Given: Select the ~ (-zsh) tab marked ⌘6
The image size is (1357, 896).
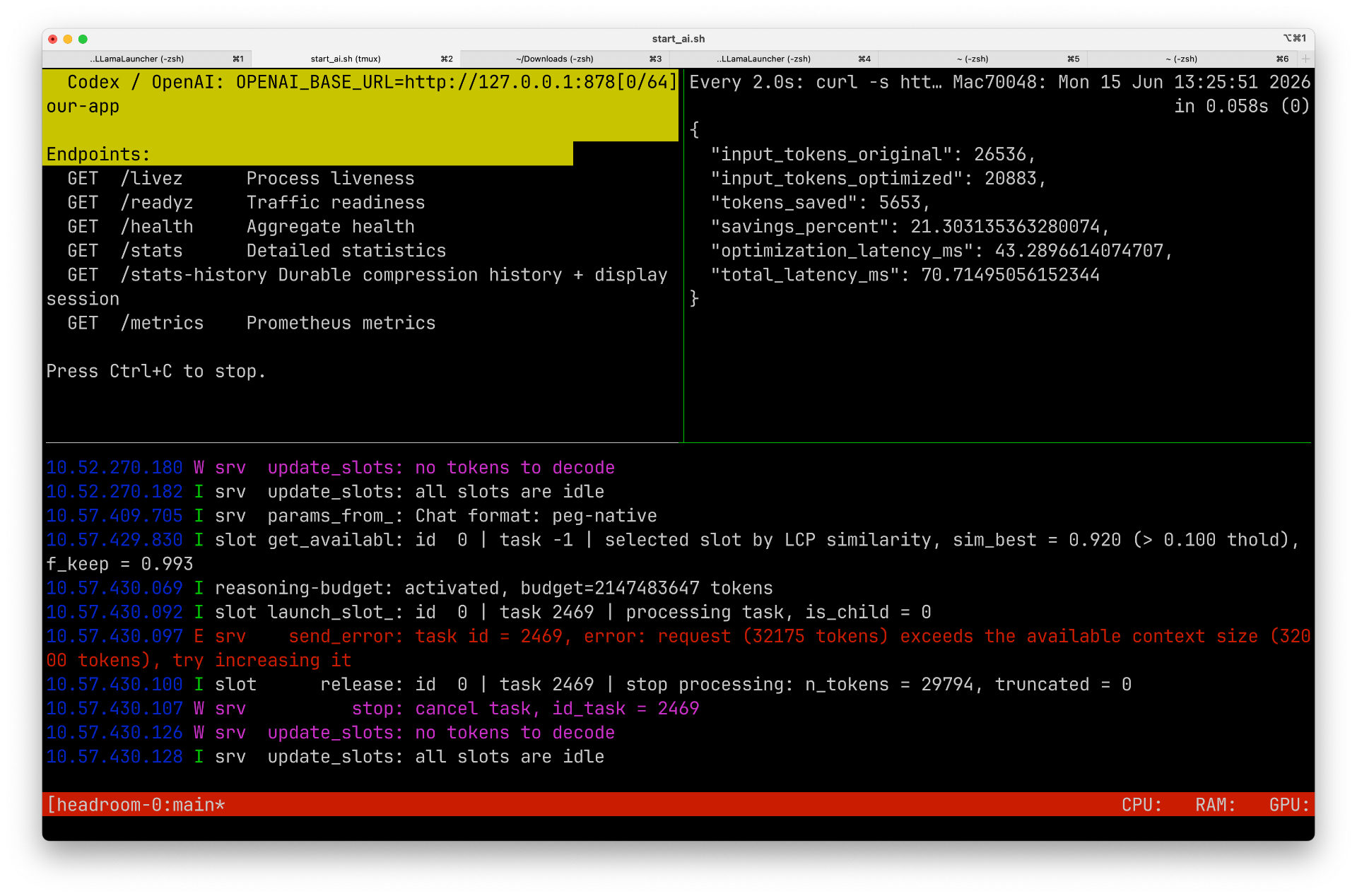Looking at the screenshot, I should 1192,59.
